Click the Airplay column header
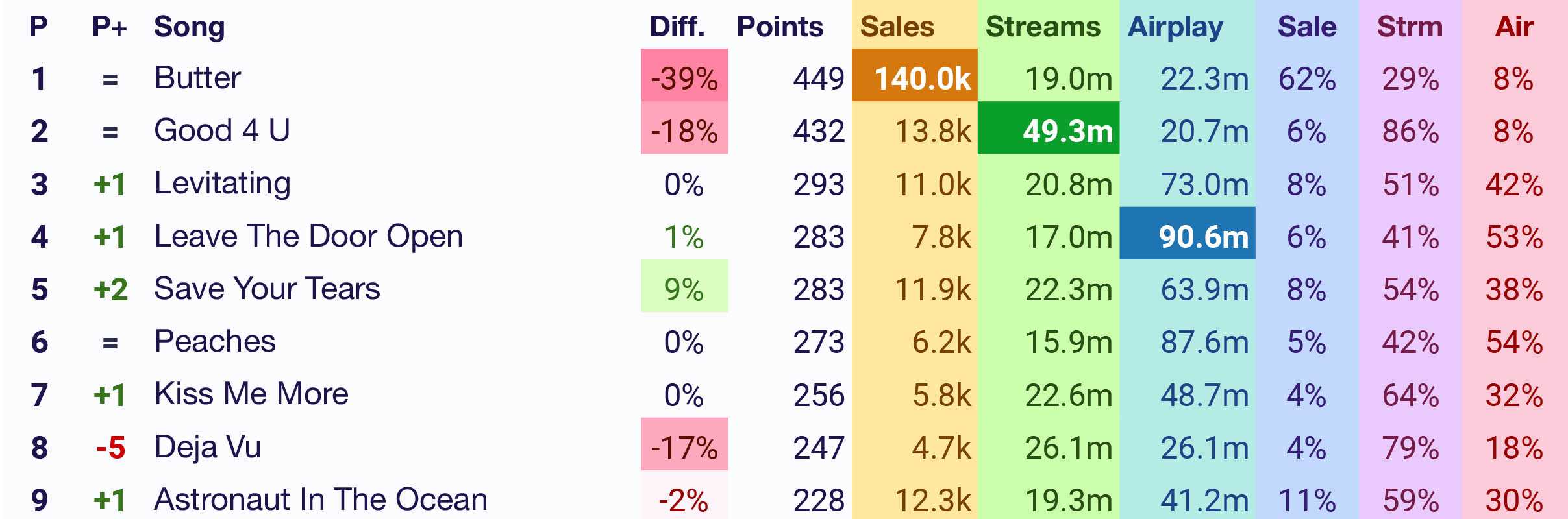1568x519 pixels. pyautogui.click(x=1175, y=27)
